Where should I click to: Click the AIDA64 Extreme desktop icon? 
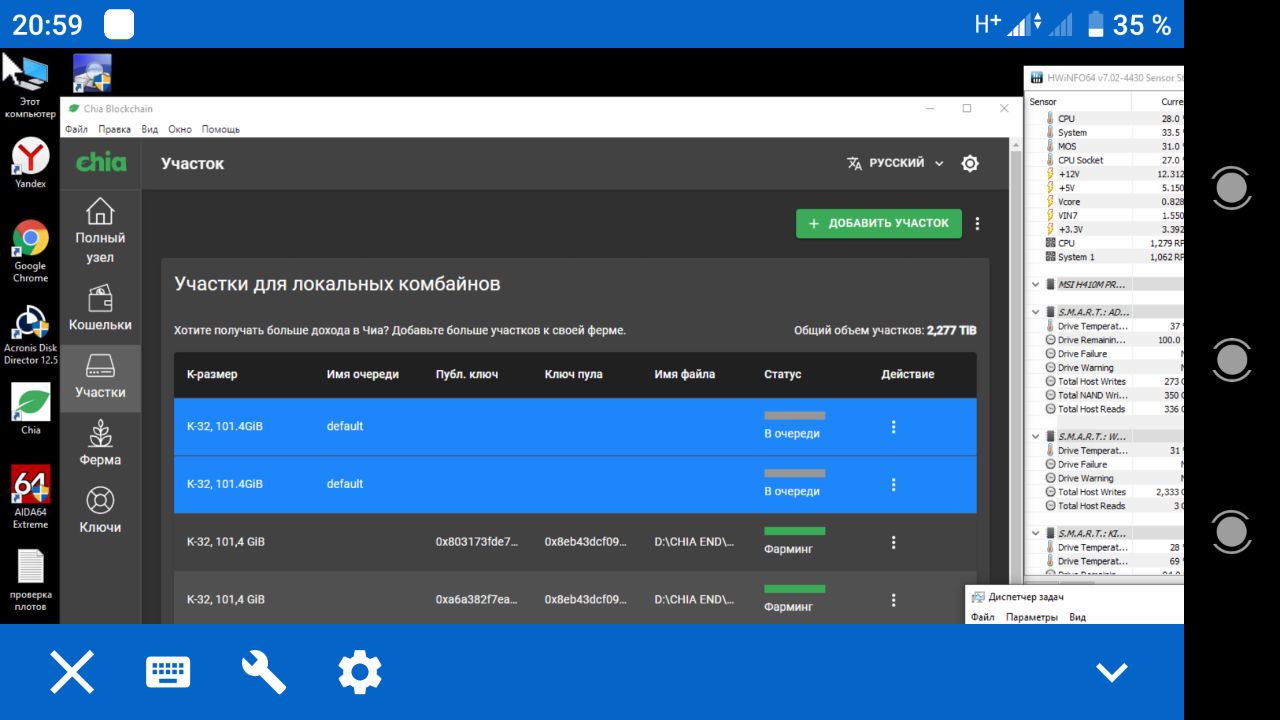[x=30, y=497]
